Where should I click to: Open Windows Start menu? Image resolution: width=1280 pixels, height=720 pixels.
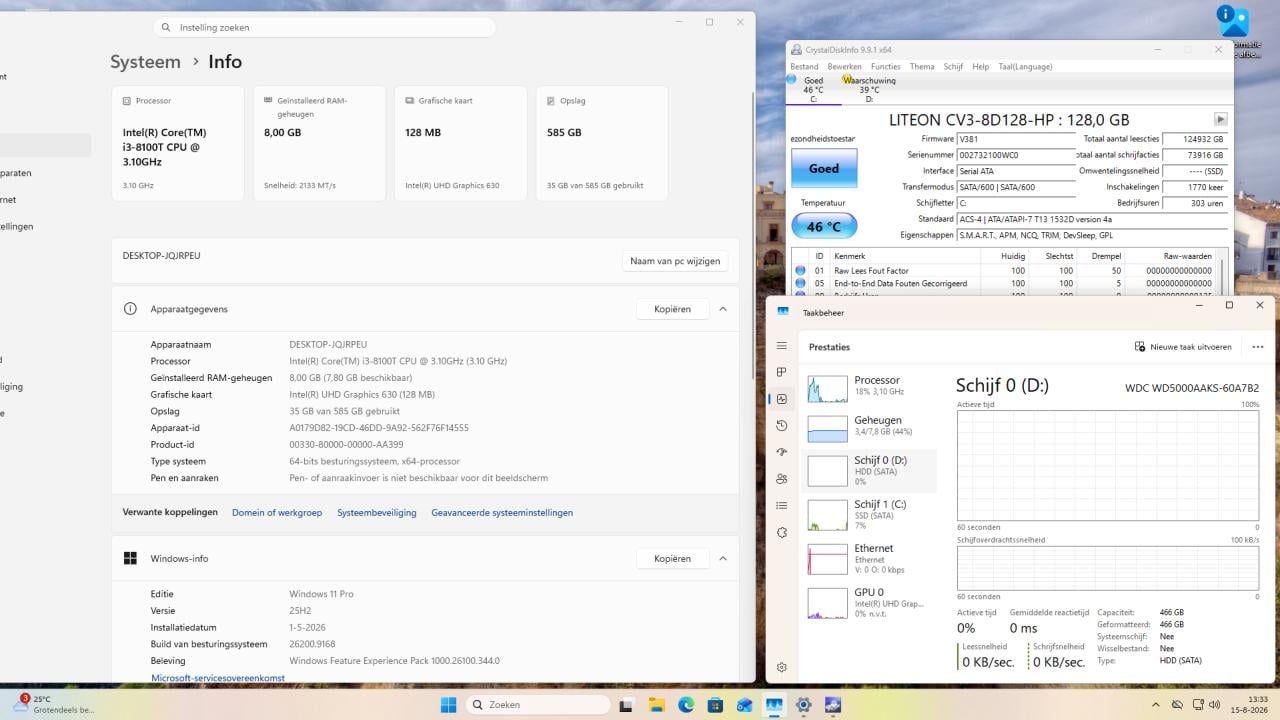coord(448,705)
